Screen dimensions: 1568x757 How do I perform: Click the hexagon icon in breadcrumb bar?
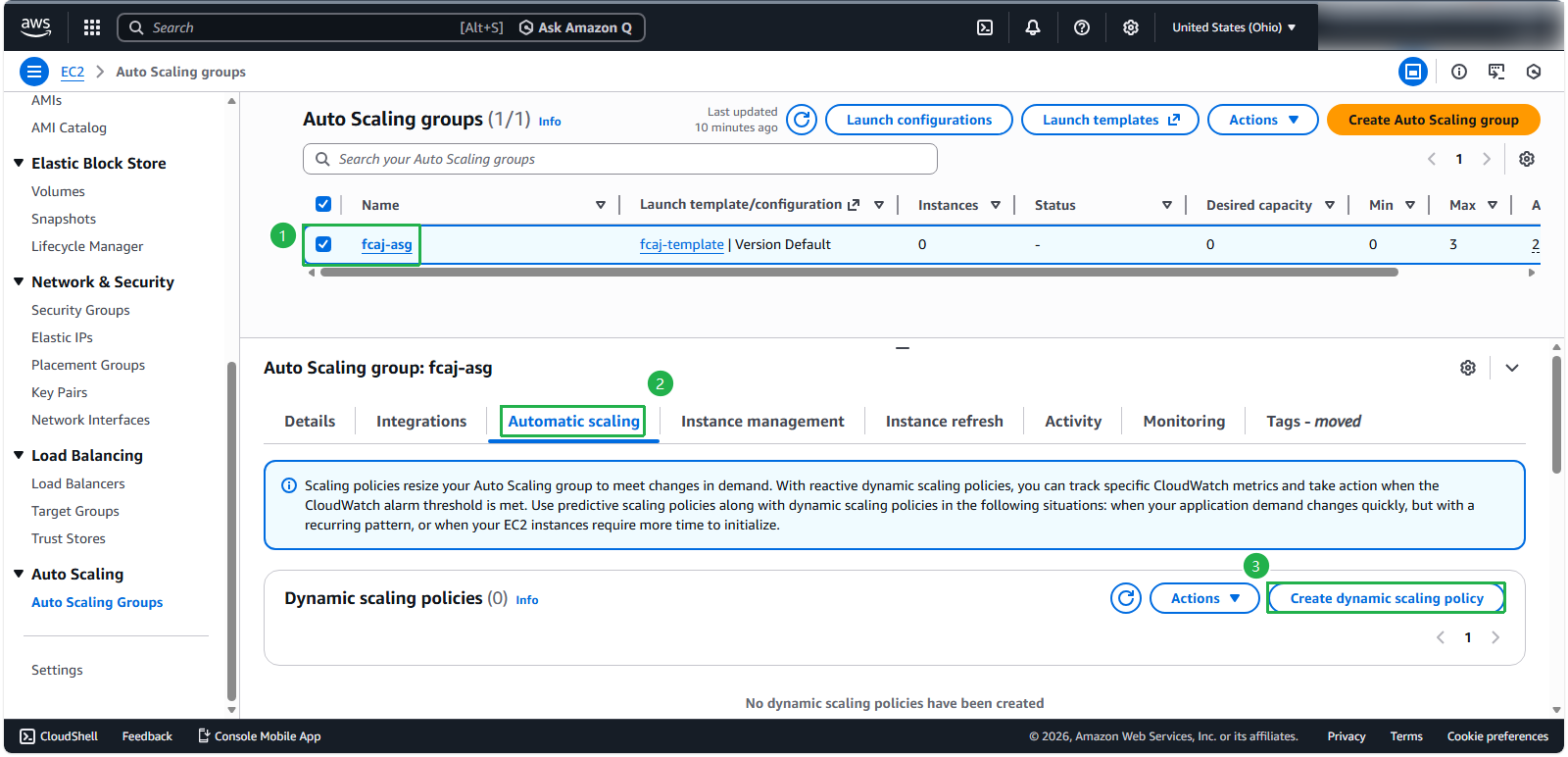tap(1534, 72)
